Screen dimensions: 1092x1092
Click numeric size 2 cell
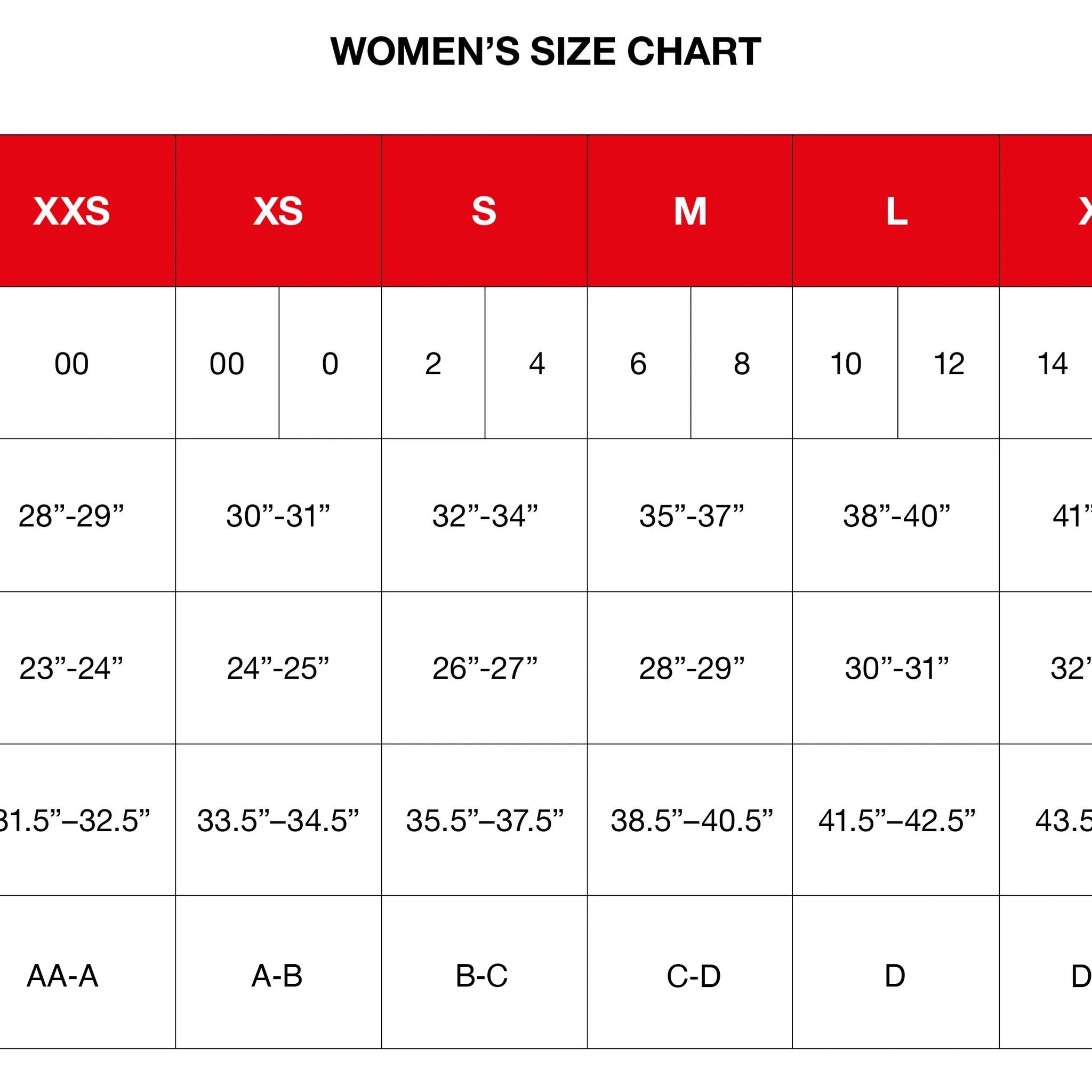pos(433,363)
